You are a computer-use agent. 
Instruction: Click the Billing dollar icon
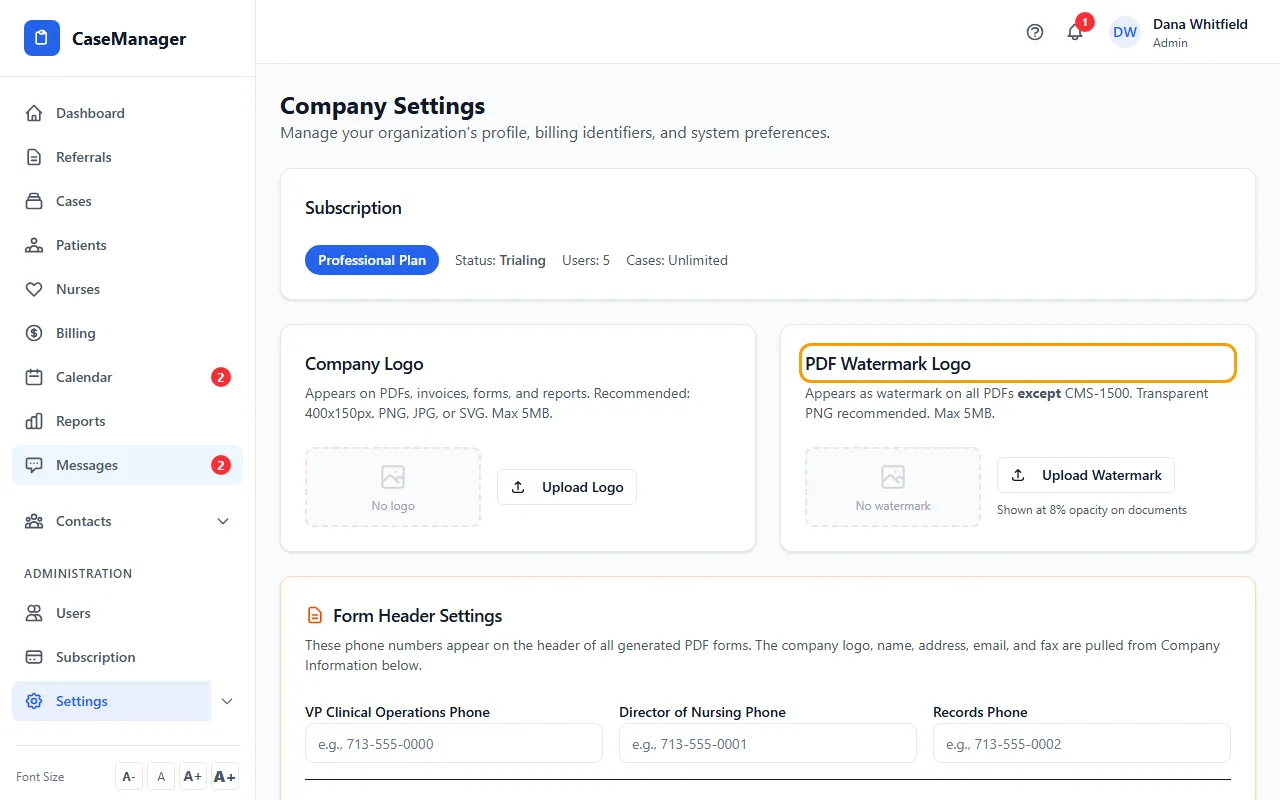(34, 333)
